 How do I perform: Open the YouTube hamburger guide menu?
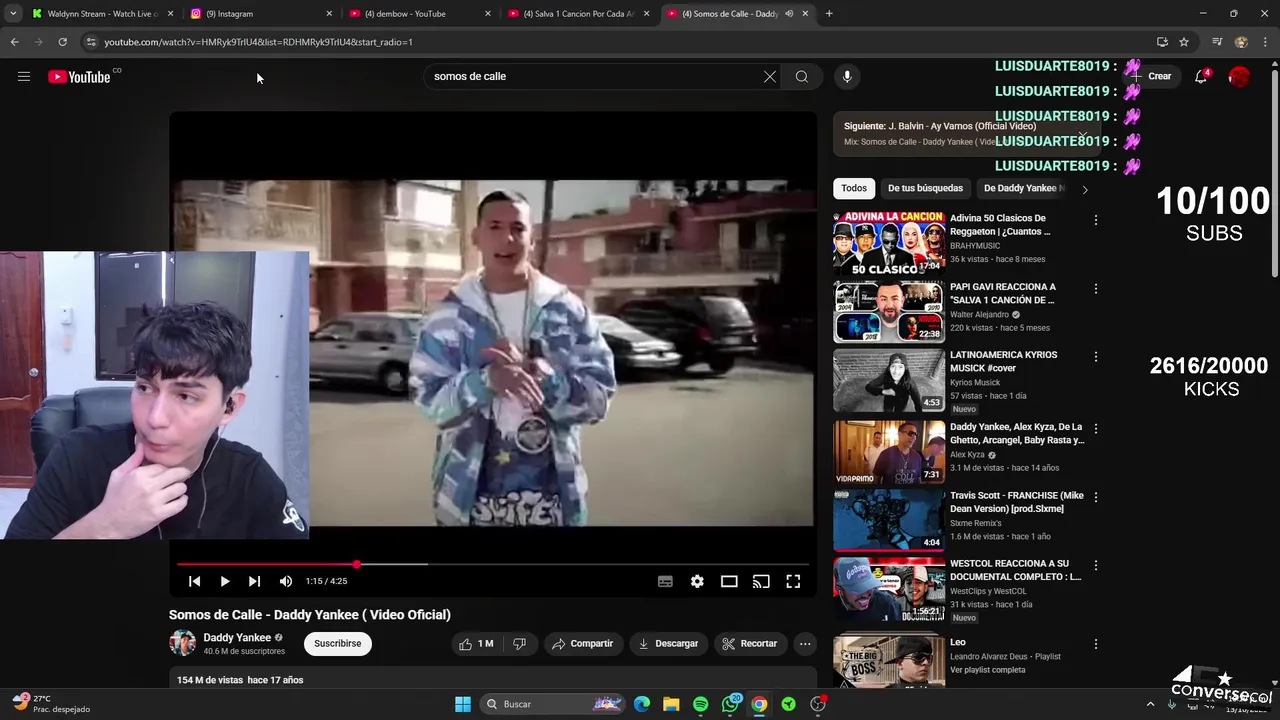[x=24, y=76]
